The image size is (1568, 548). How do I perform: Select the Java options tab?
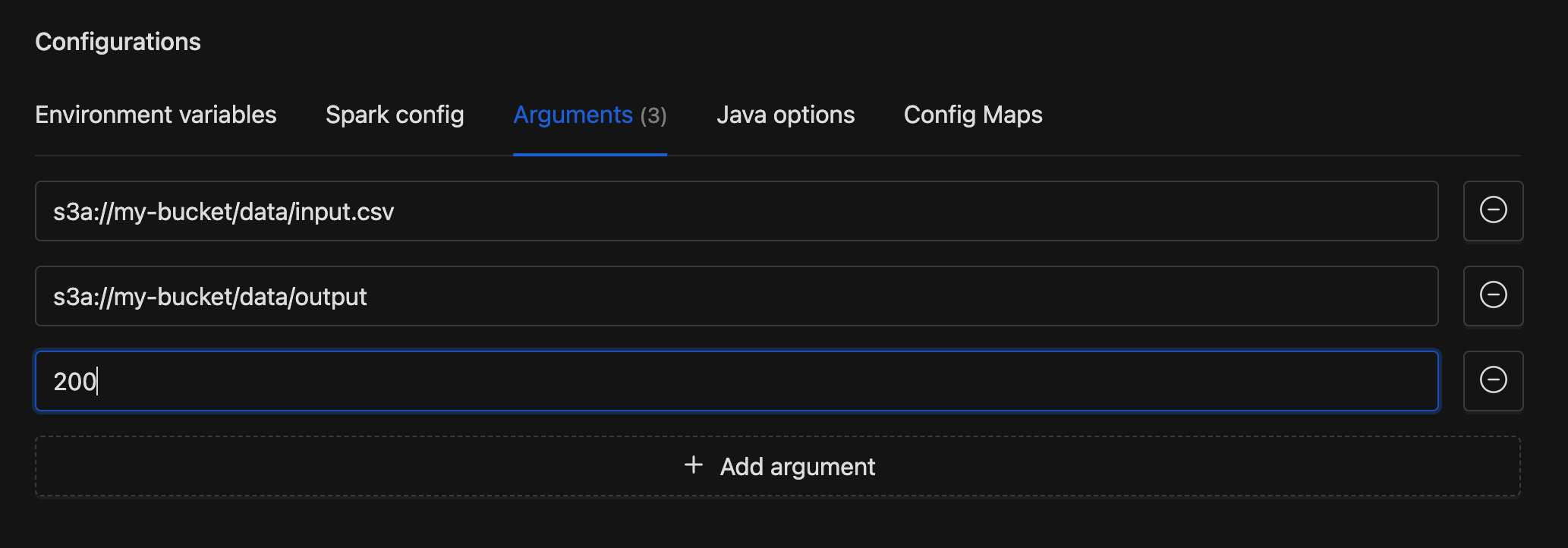pos(786,115)
